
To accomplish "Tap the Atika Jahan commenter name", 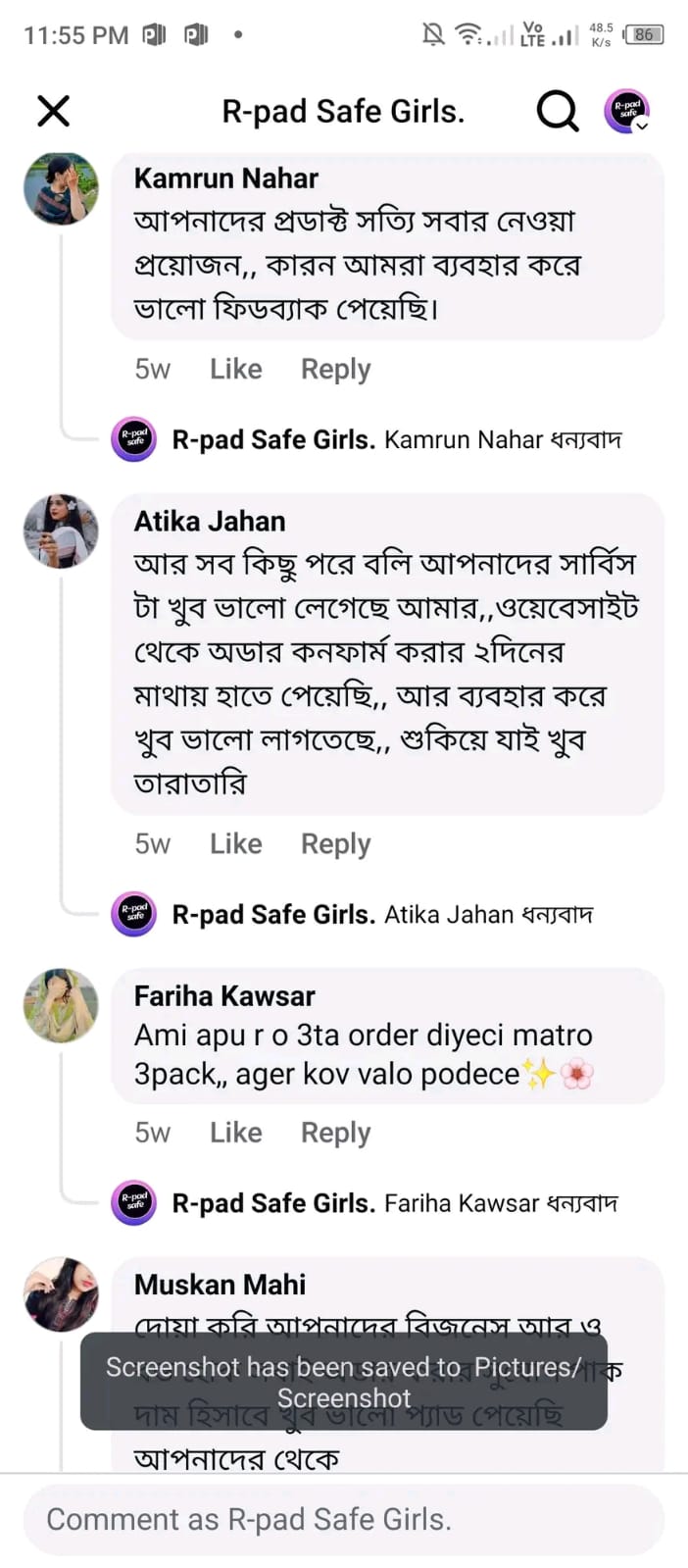I will [210, 521].
